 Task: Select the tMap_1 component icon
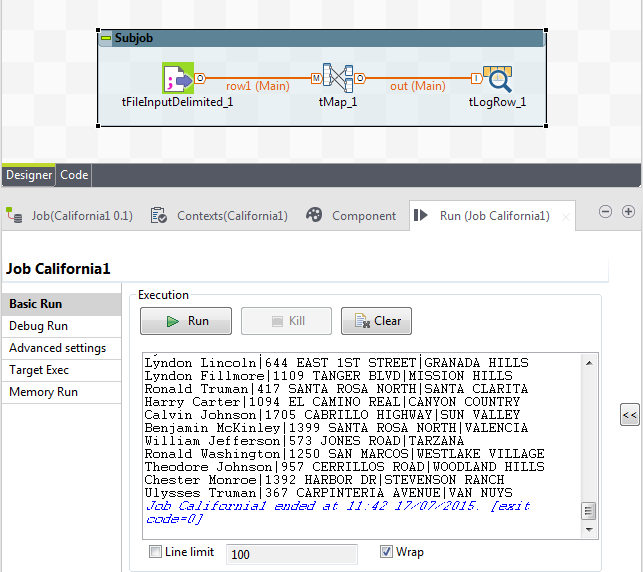click(337, 78)
